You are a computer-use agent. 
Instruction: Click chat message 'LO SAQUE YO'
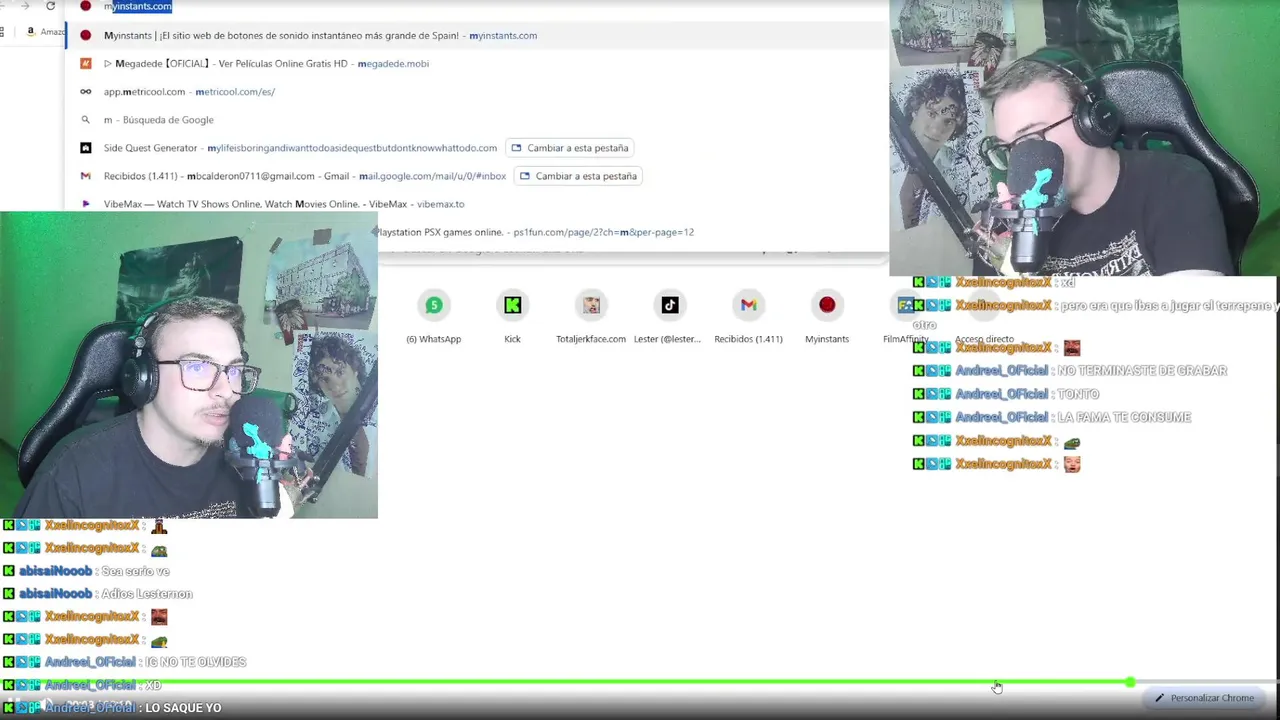pyautogui.click(x=183, y=708)
